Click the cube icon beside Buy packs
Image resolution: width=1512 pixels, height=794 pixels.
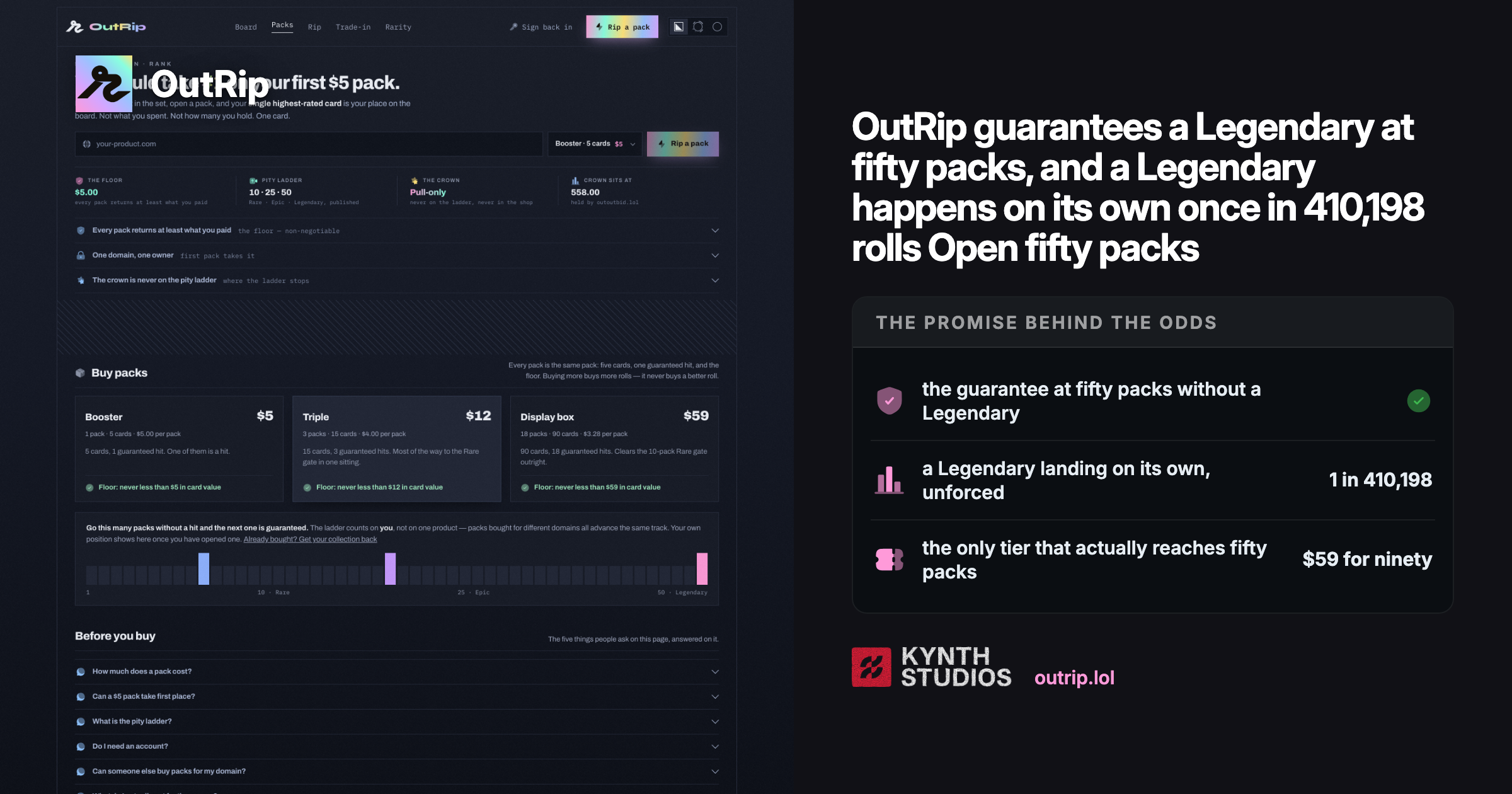click(80, 373)
